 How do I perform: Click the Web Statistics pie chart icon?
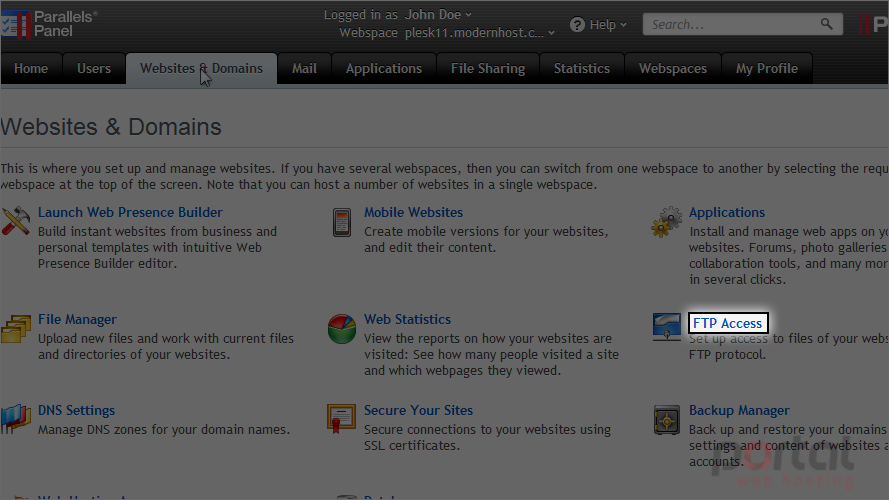342,329
